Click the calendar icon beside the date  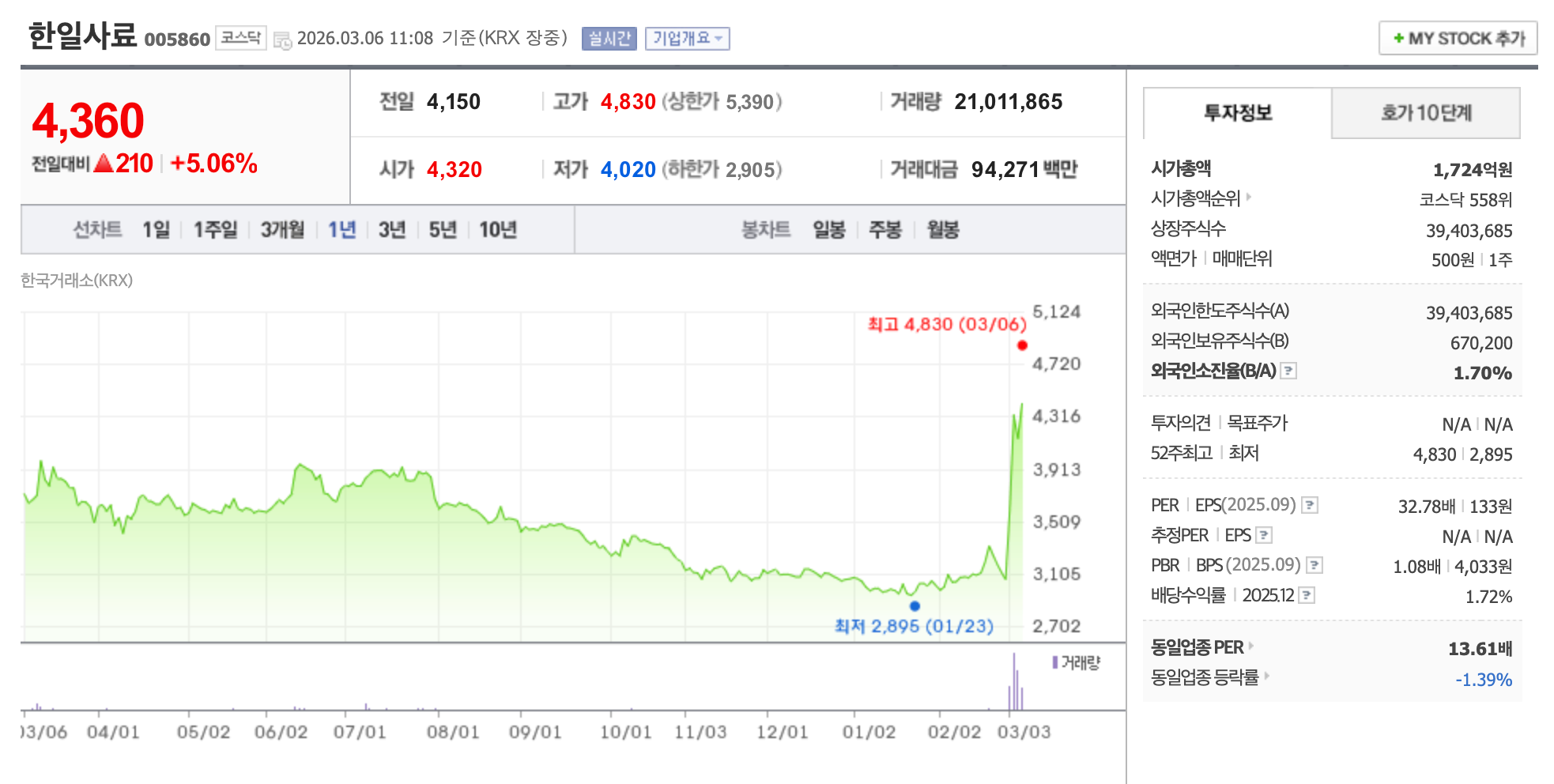282,40
